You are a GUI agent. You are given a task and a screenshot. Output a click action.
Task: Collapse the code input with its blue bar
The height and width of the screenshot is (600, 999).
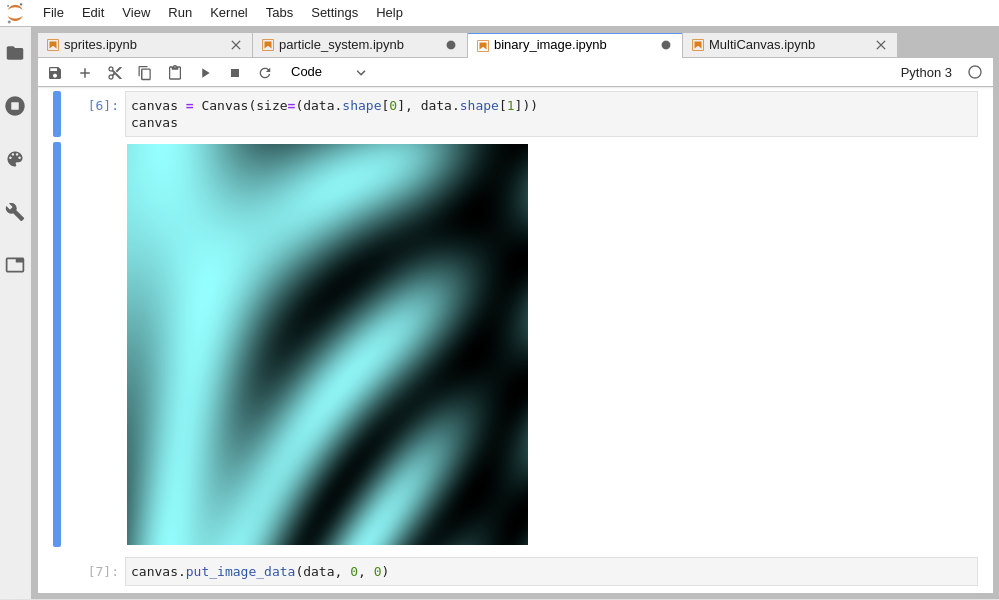[x=57, y=113]
